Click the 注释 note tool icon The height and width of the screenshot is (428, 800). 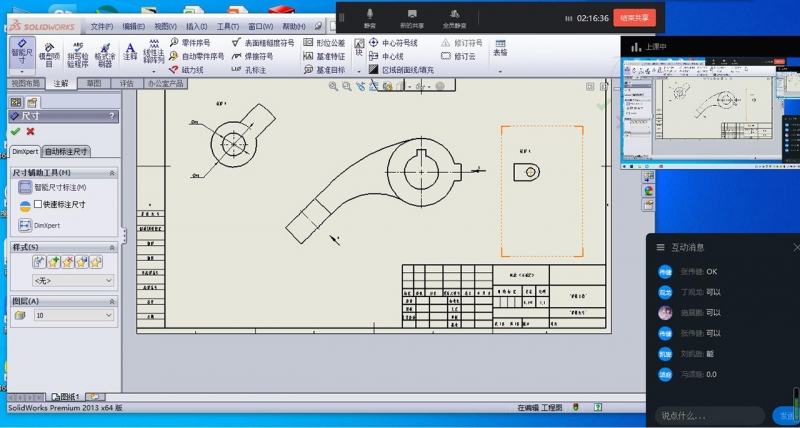point(130,52)
